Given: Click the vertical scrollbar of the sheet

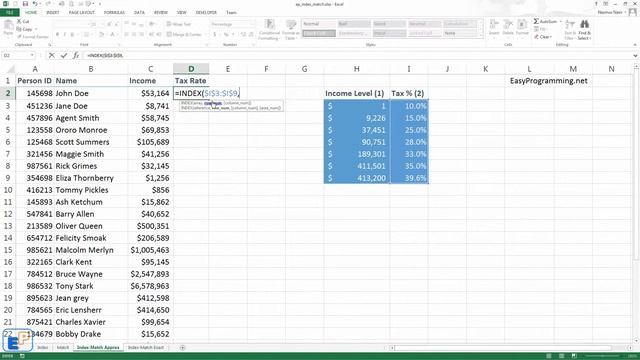Looking at the screenshot, I should click(636, 163).
